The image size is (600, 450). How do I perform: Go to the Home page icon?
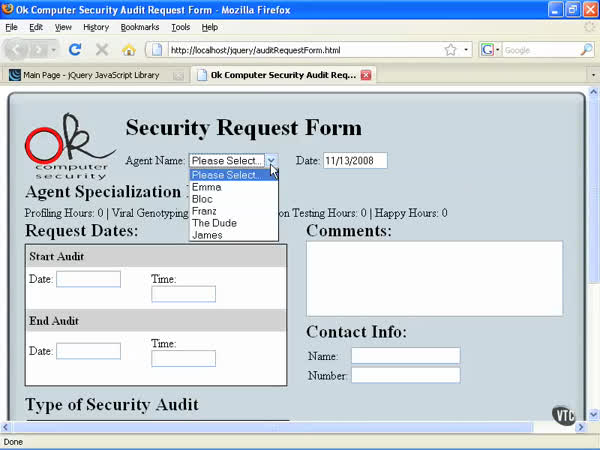pos(128,49)
